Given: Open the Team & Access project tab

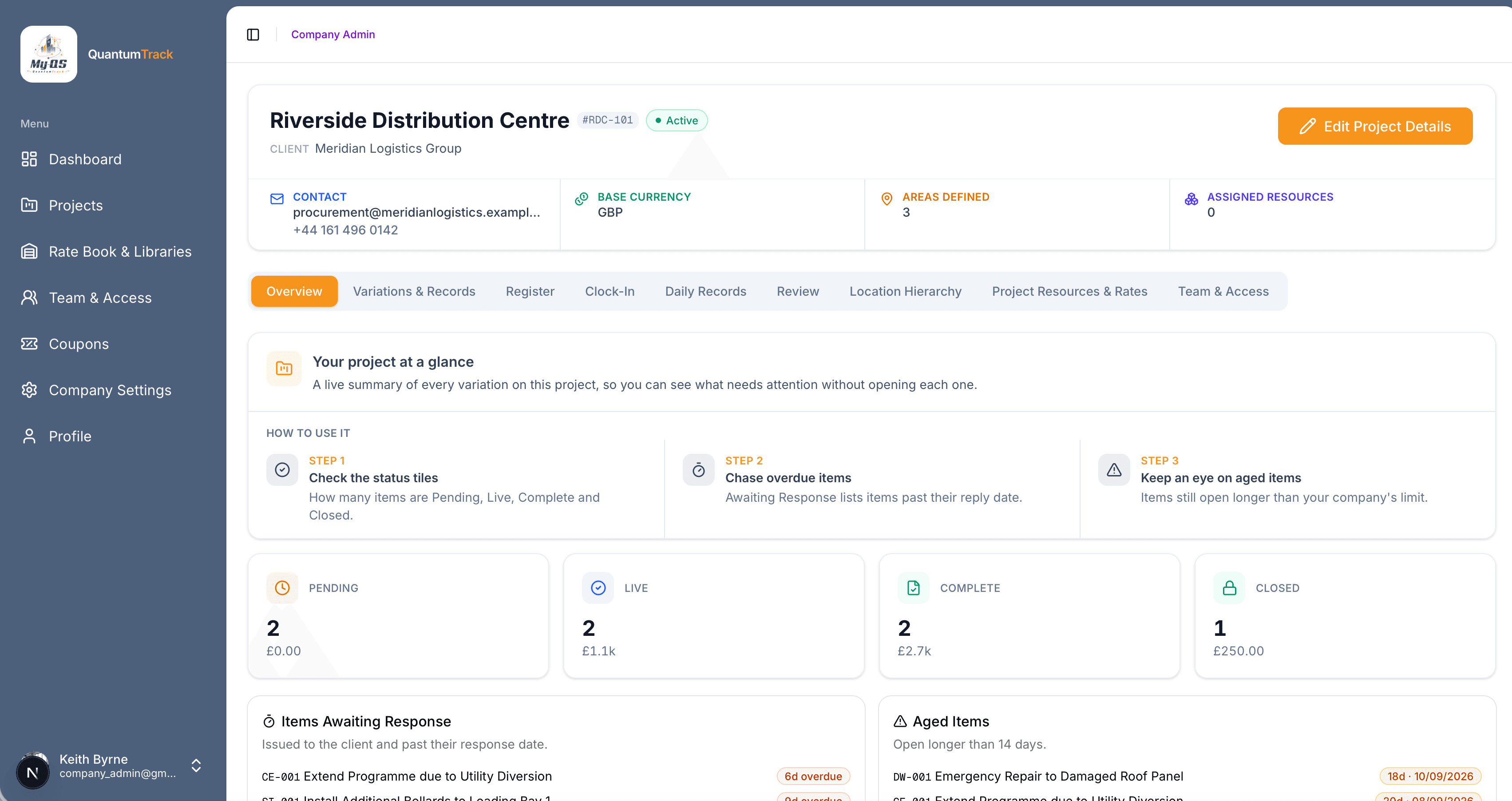Looking at the screenshot, I should [1223, 291].
